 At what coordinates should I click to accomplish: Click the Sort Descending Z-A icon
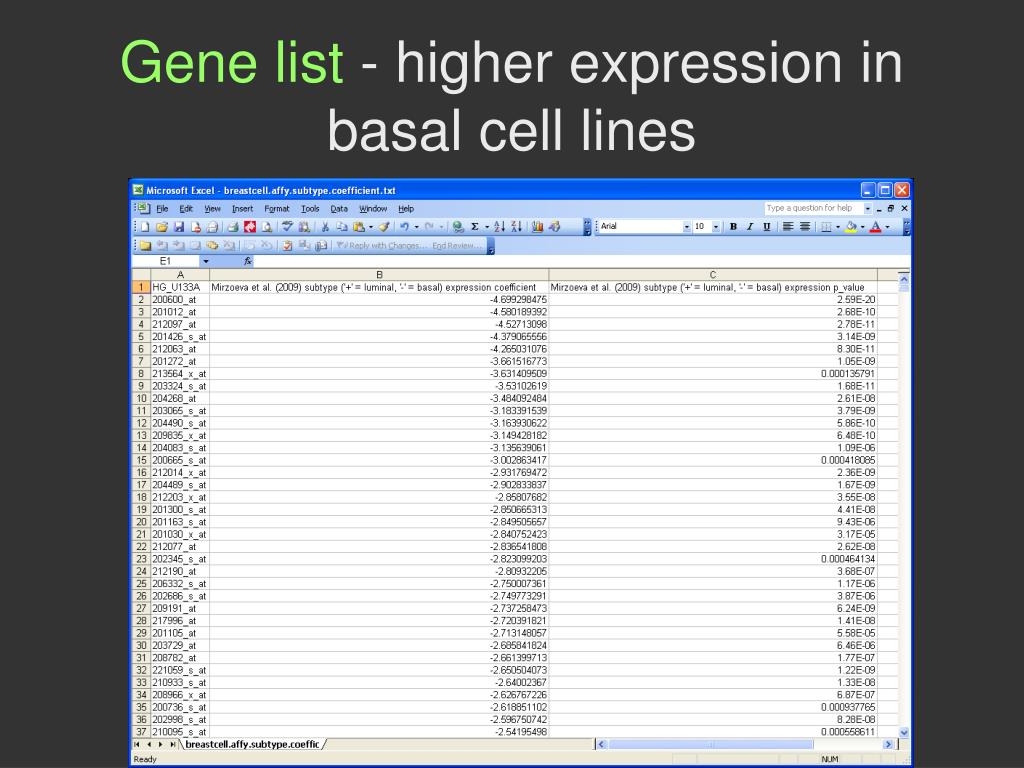point(517,227)
